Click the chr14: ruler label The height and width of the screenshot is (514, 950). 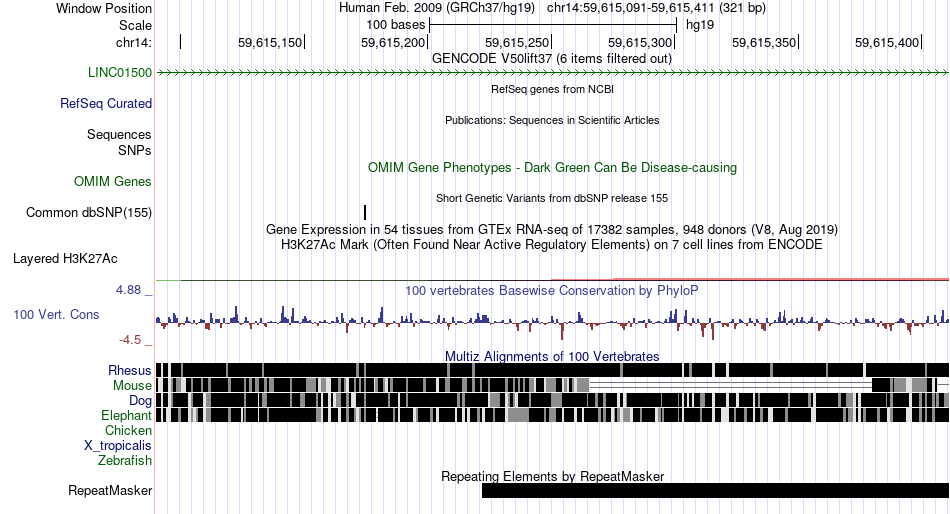[134, 43]
